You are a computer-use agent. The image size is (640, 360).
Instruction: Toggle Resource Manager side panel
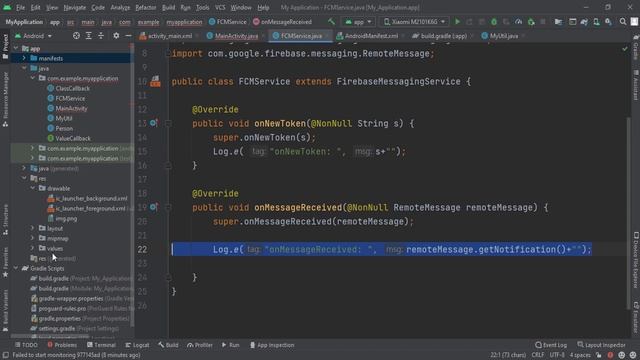tap(5, 99)
